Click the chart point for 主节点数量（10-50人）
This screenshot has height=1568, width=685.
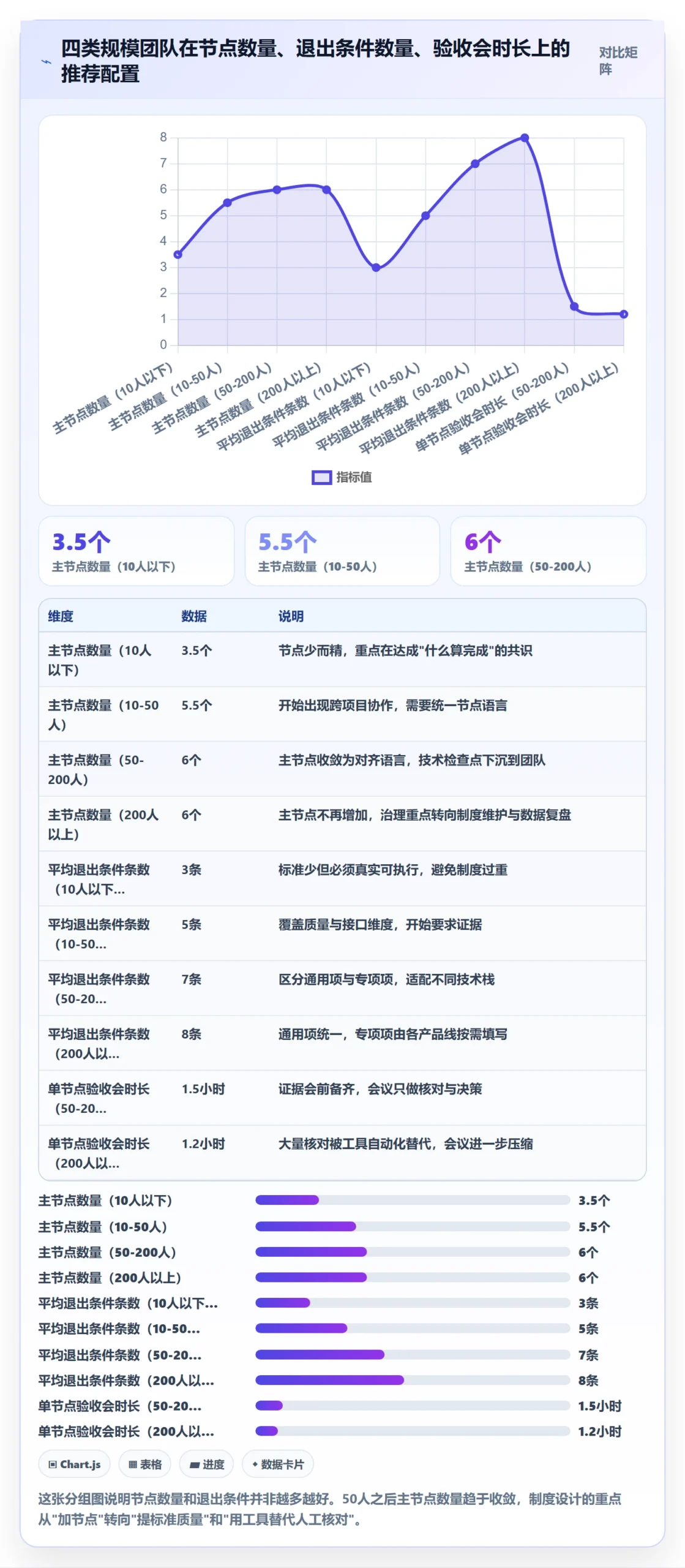[x=228, y=203]
